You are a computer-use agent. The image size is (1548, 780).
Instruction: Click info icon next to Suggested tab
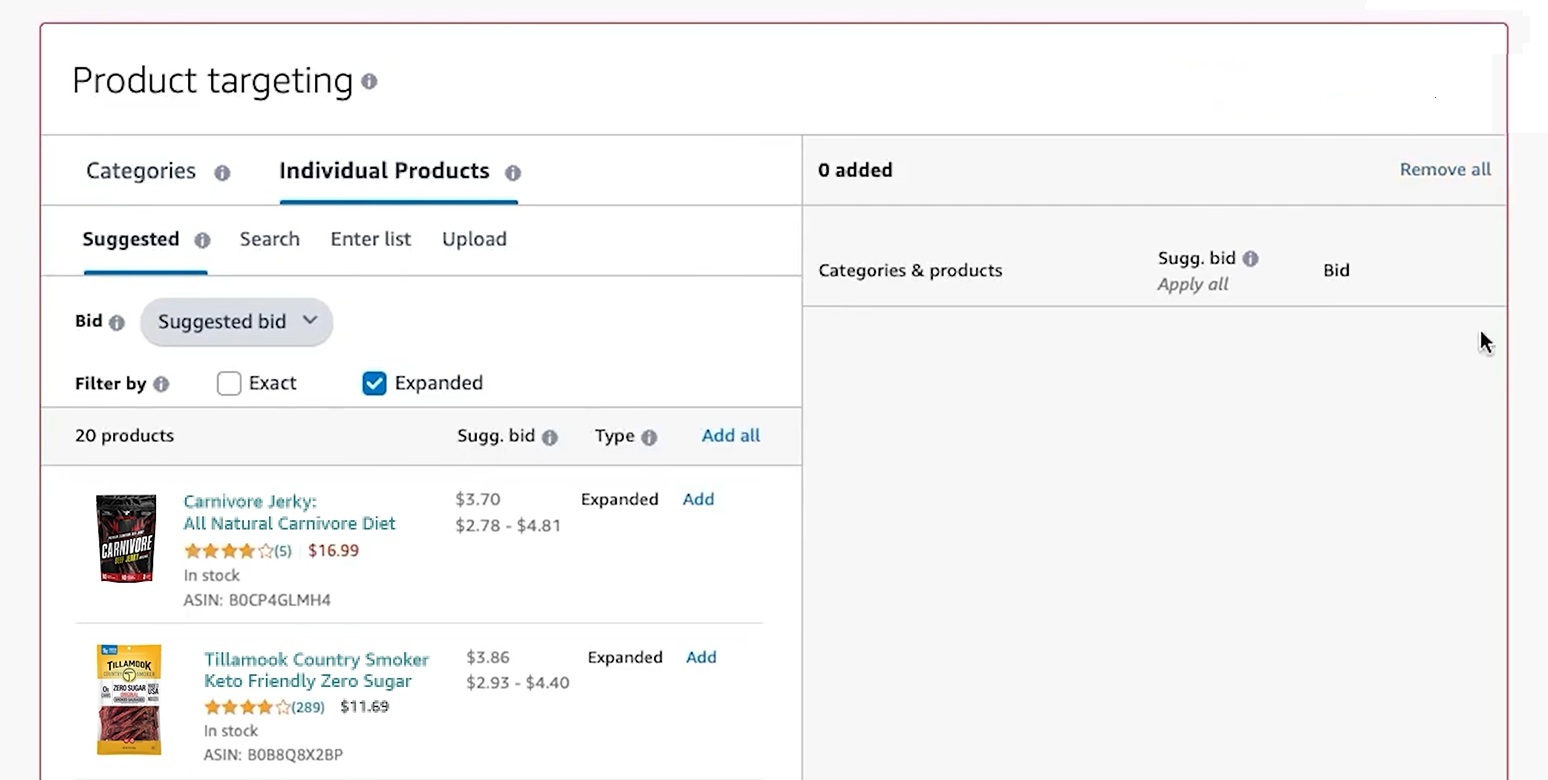202,240
